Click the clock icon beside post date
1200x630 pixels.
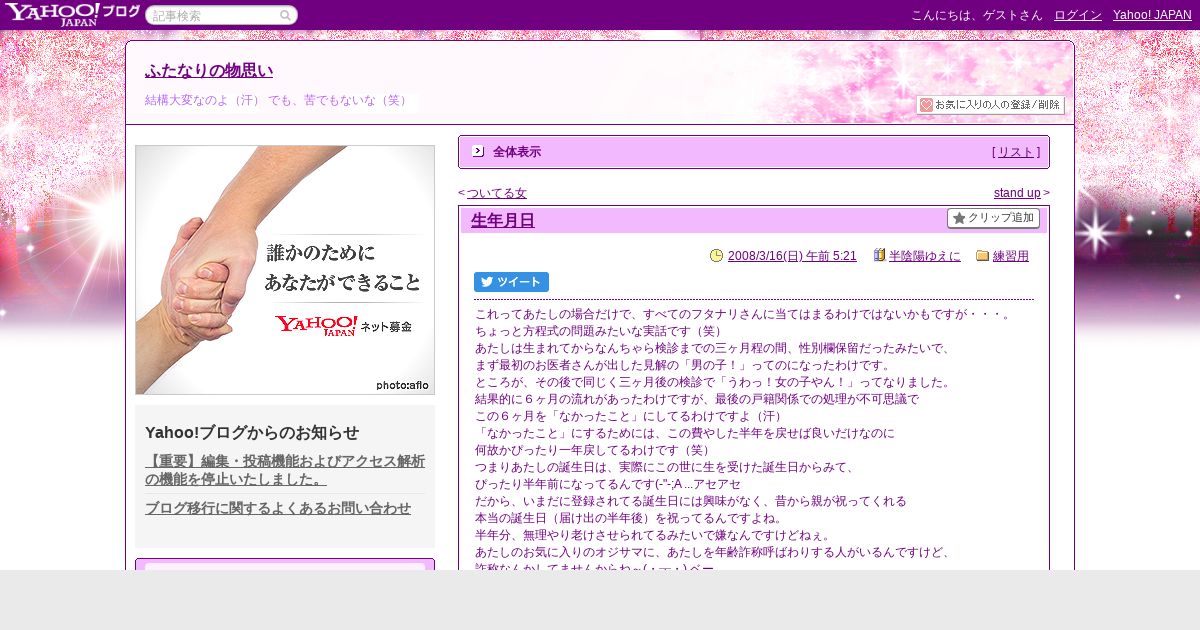pos(716,256)
